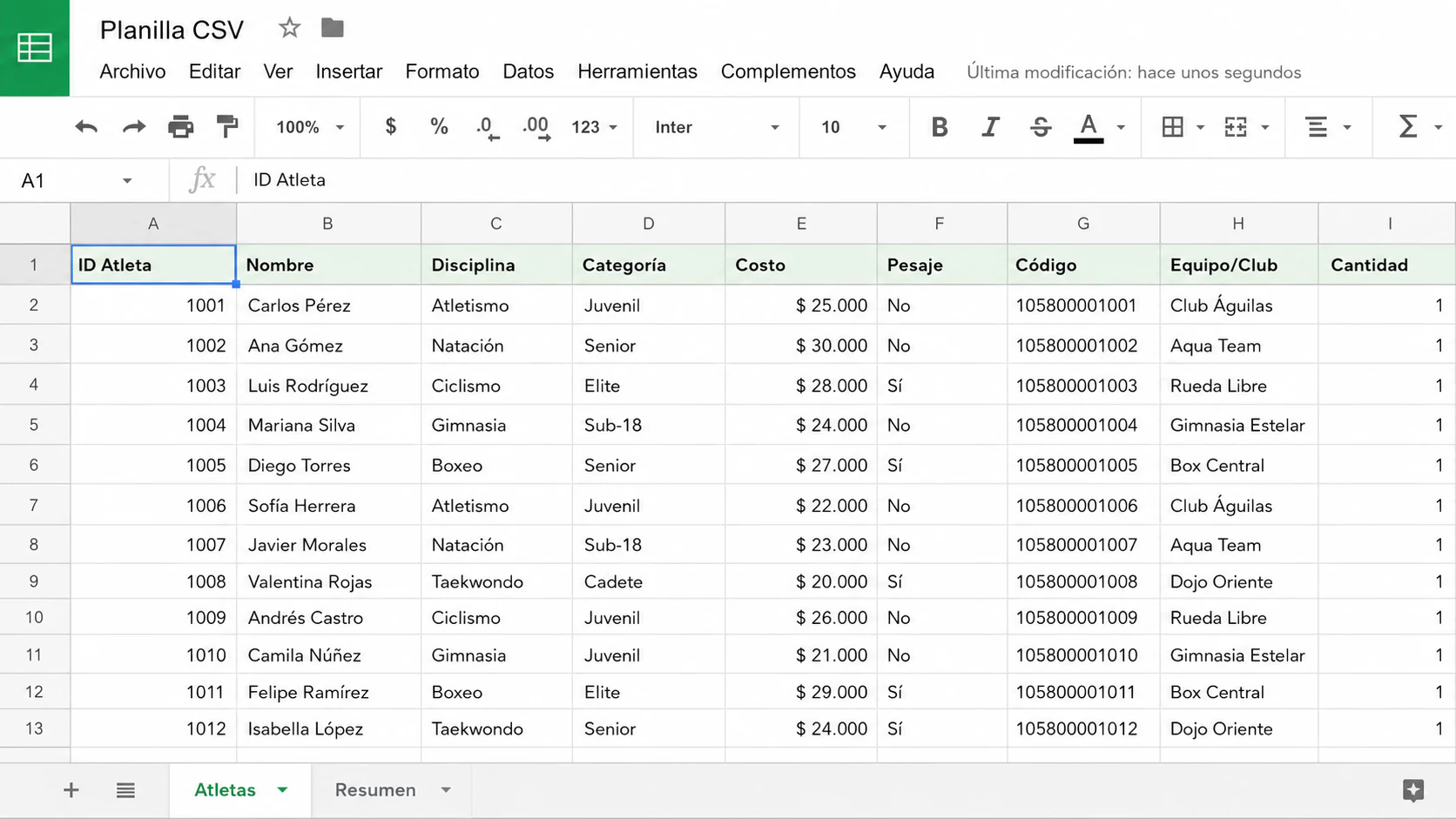Click the text color A icon

(1089, 128)
